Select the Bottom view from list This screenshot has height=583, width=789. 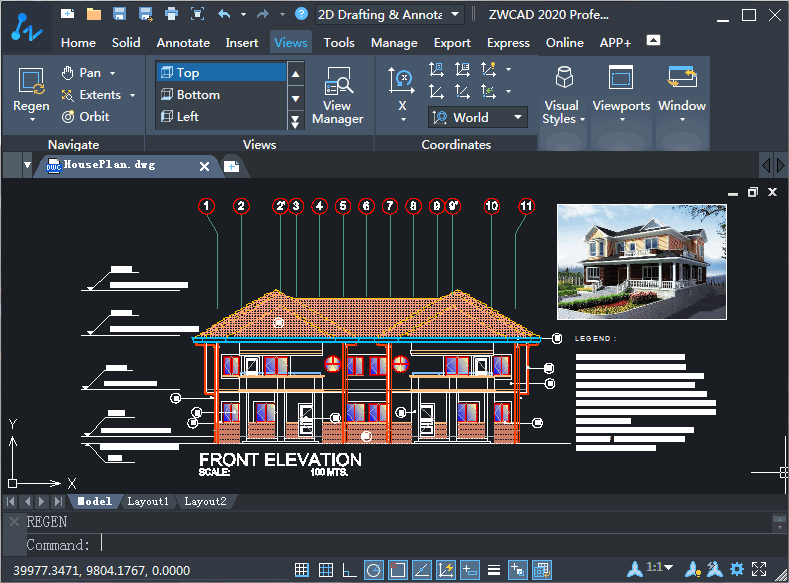click(x=198, y=94)
